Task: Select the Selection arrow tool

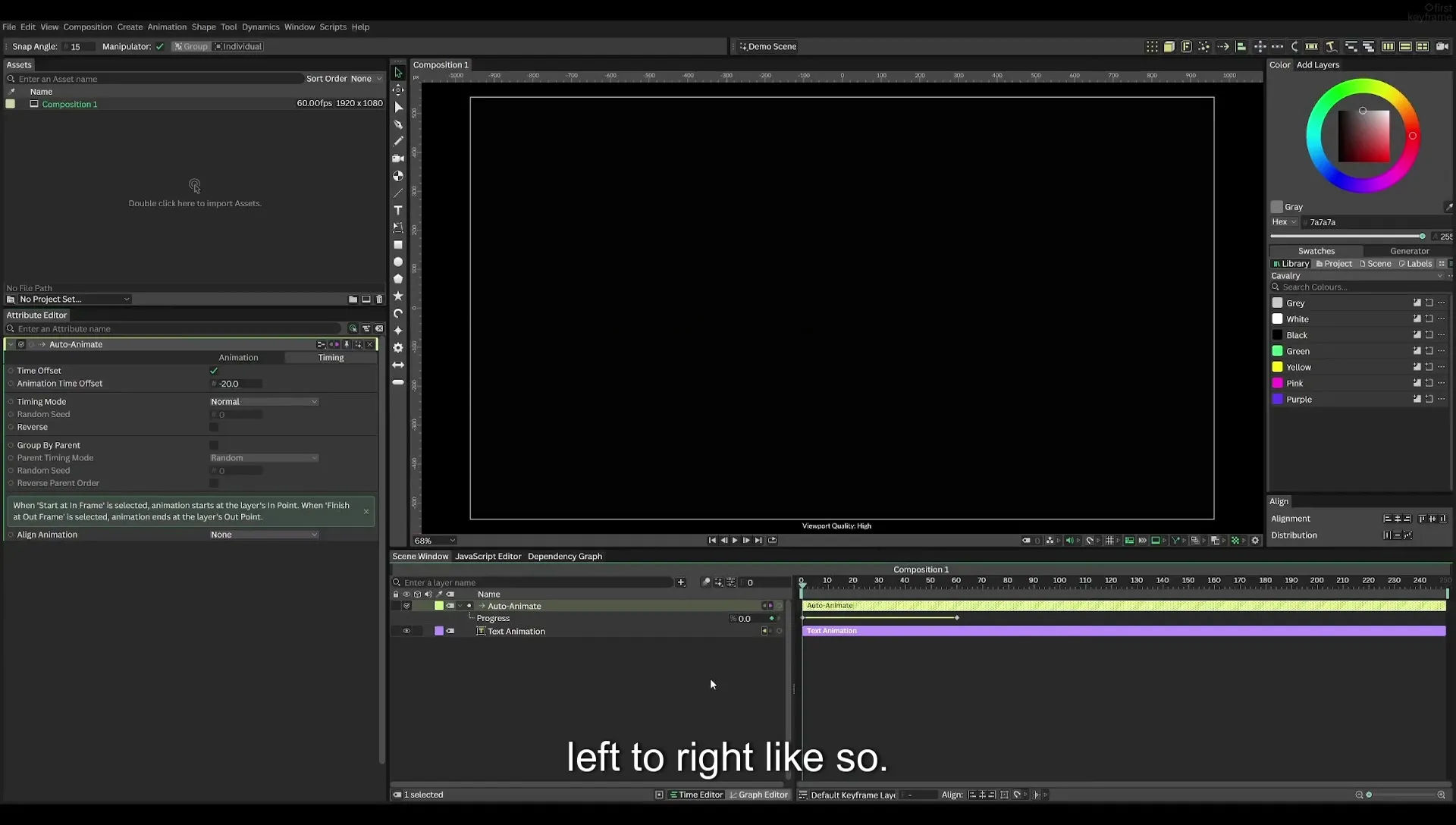Action: 397,73
